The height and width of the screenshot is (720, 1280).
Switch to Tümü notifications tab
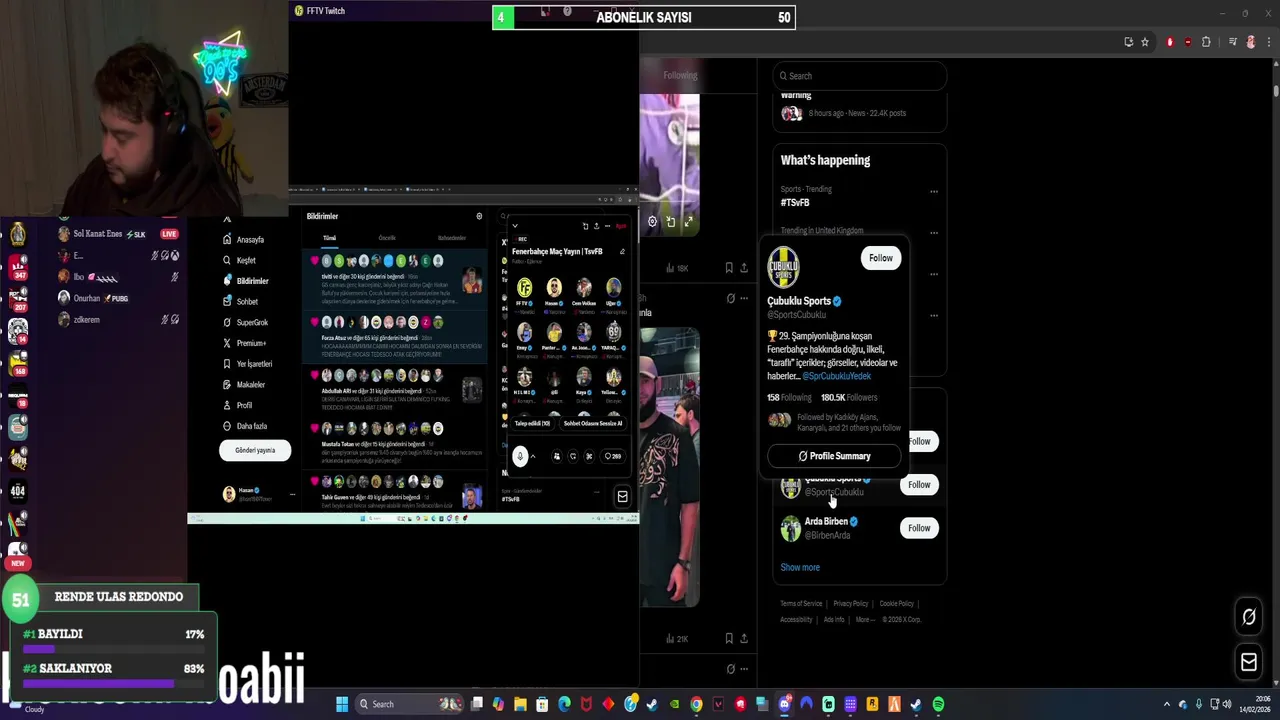point(329,238)
